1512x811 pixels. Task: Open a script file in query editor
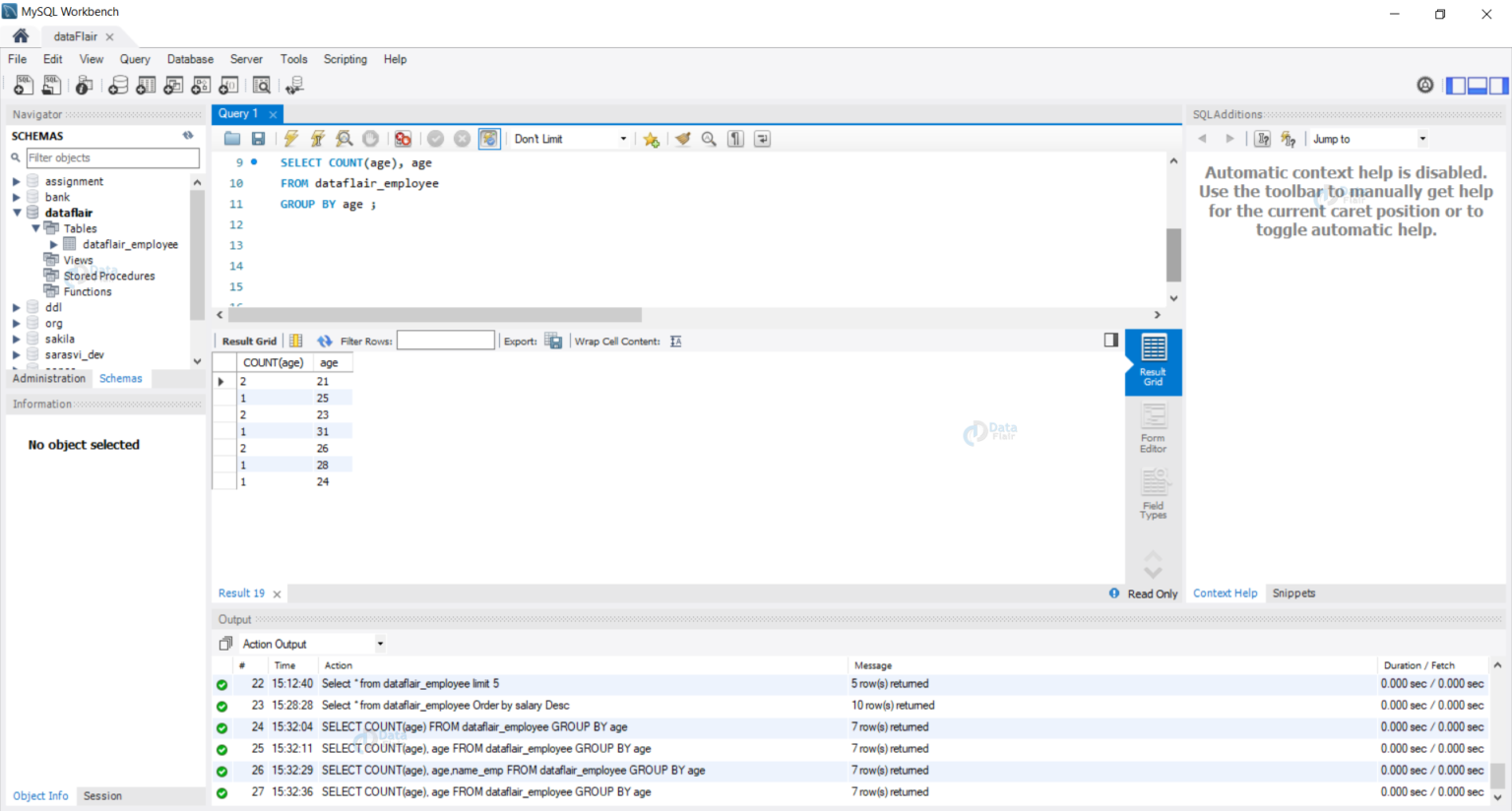231,139
